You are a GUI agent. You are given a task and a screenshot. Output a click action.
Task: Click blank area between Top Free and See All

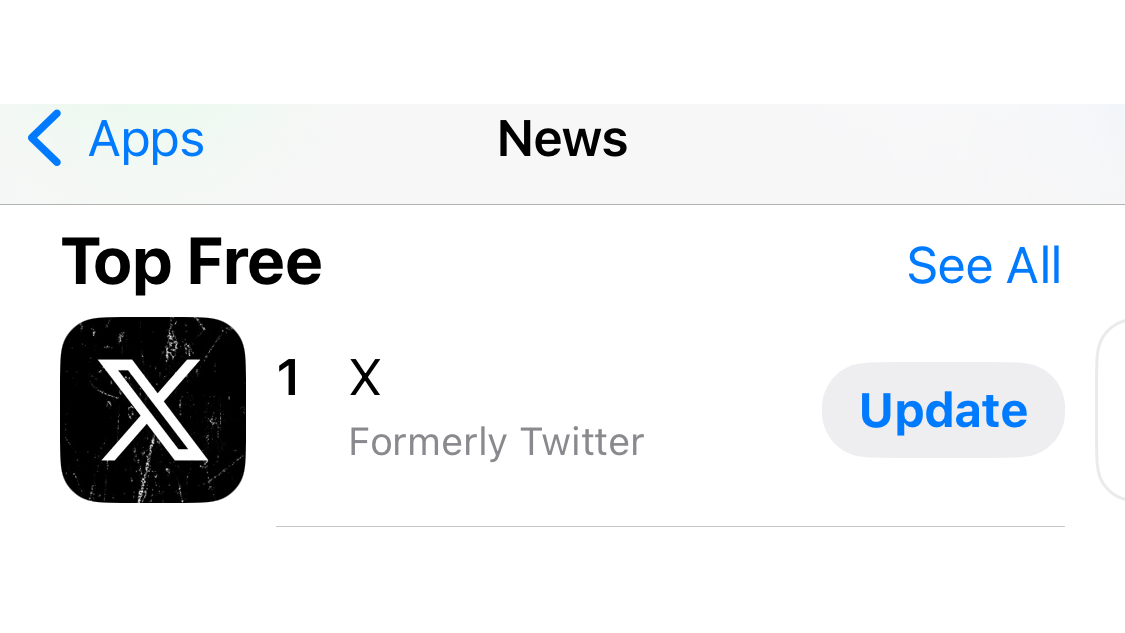(610, 265)
